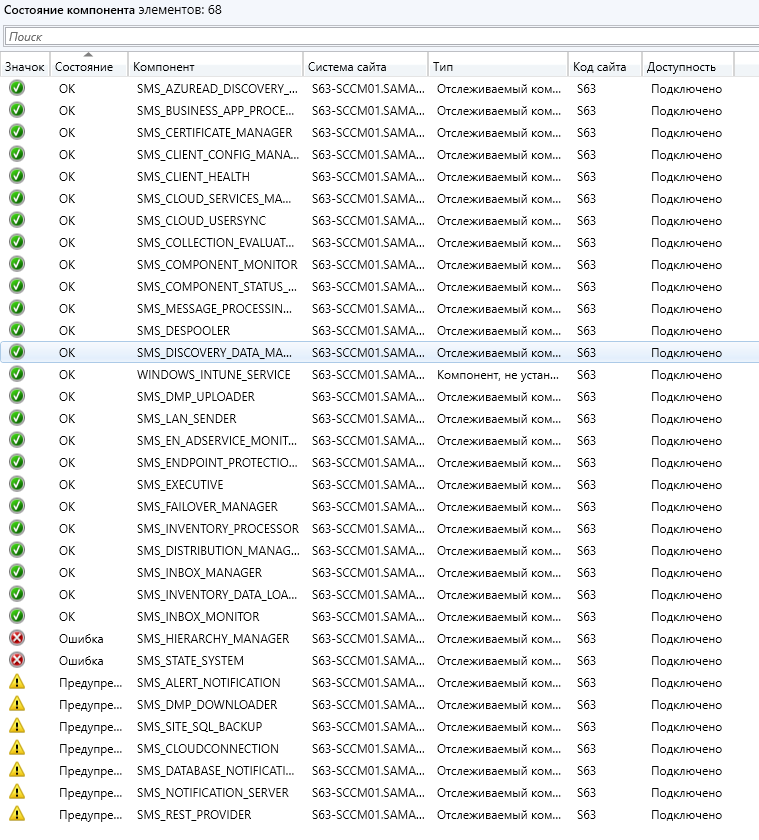The height and width of the screenshot is (840, 759).
Task: Select the SMS_INVENTORY_DATA_LOA component name
Action: (216, 595)
